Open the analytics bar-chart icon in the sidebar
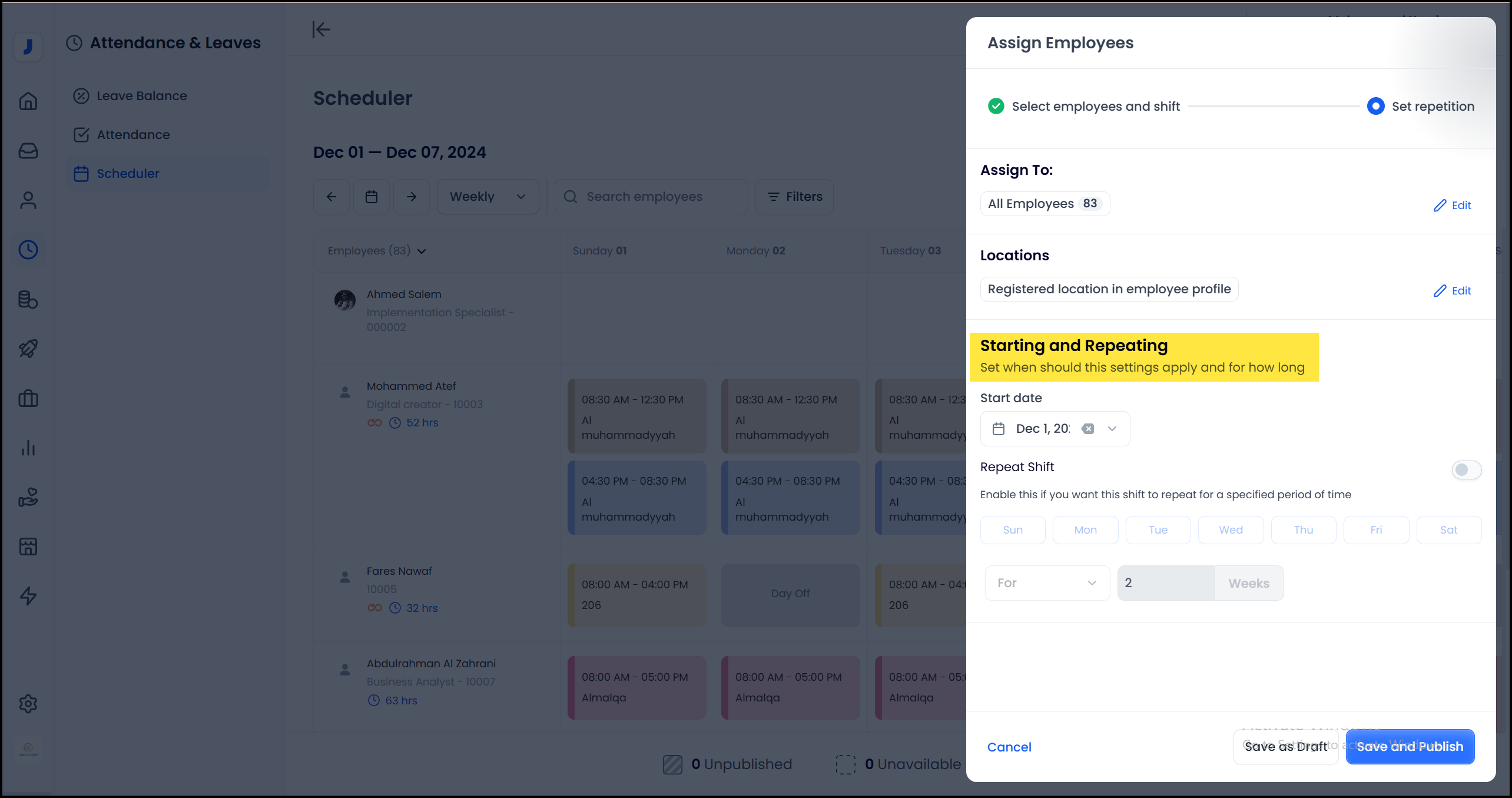This screenshot has width=1512, height=798. [28, 448]
